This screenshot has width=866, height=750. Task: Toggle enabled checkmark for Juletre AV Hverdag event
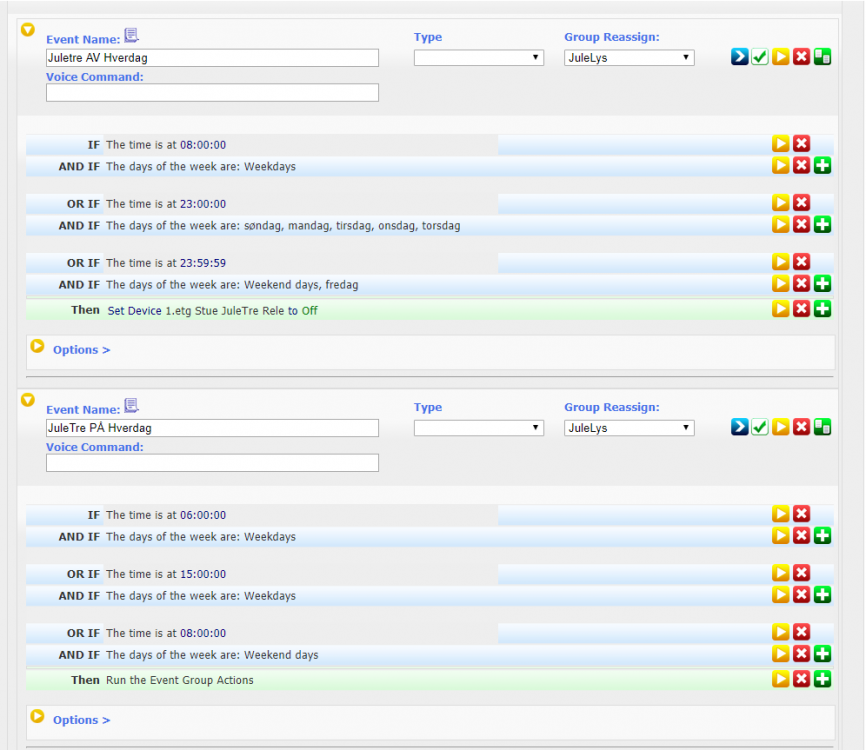pos(760,57)
